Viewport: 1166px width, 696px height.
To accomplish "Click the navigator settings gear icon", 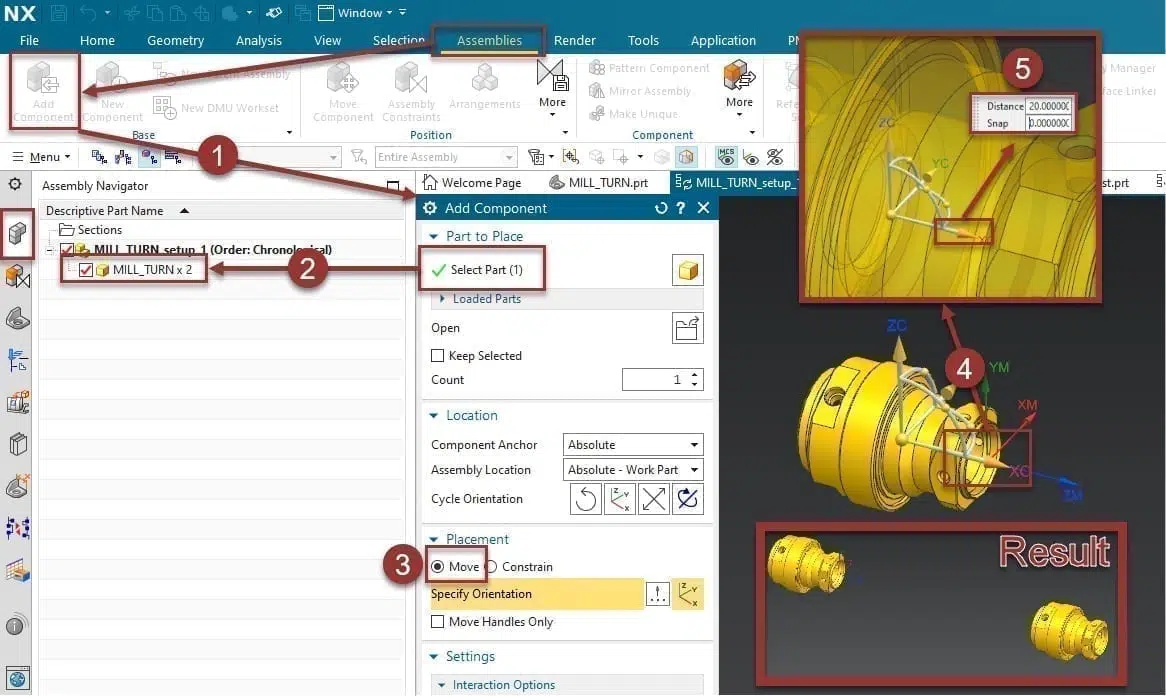I will point(15,184).
